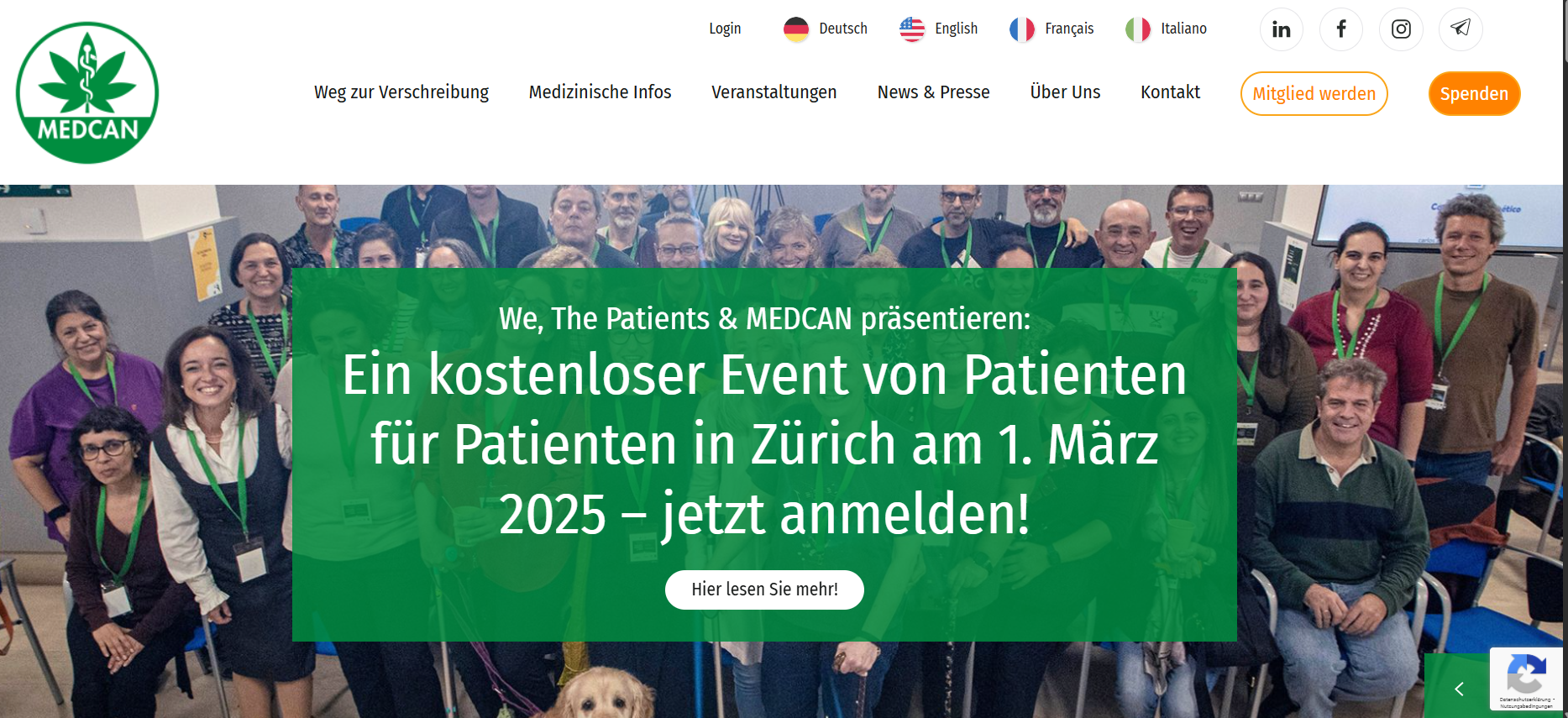Open Weg zur Verschreibung menu

(401, 92)
